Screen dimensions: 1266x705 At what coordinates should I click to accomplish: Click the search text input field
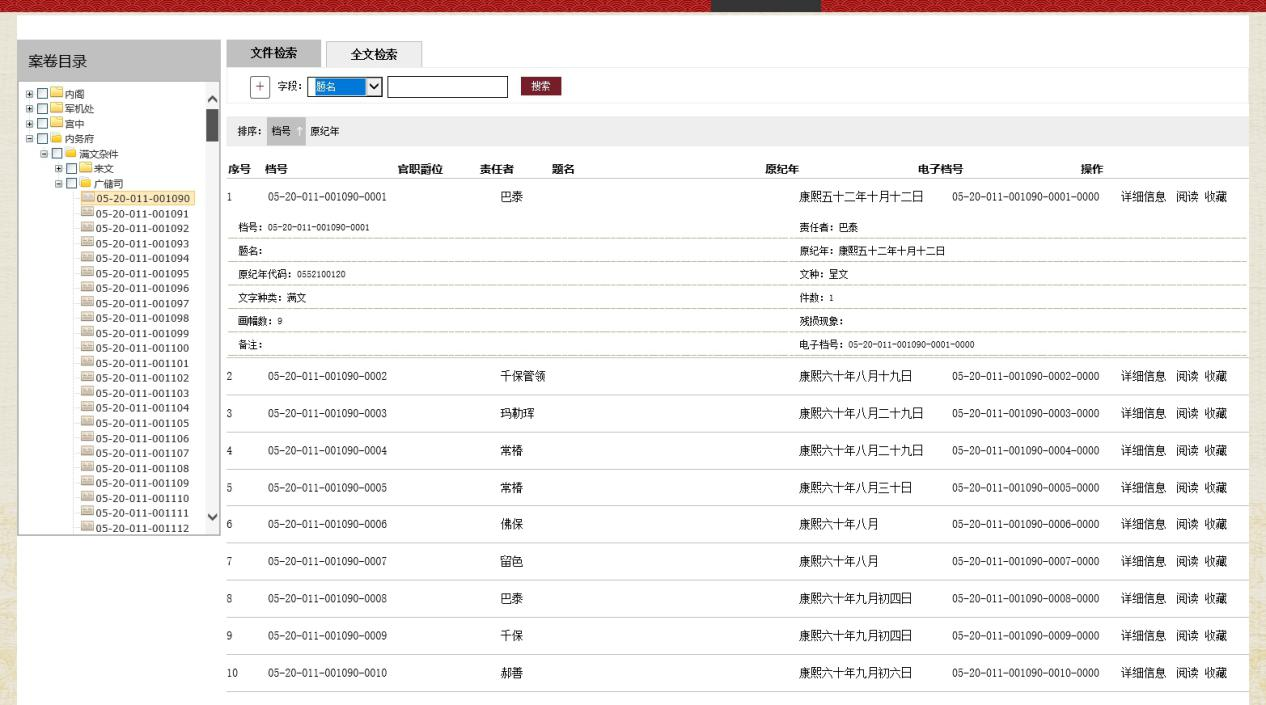[x=447, y=87]
